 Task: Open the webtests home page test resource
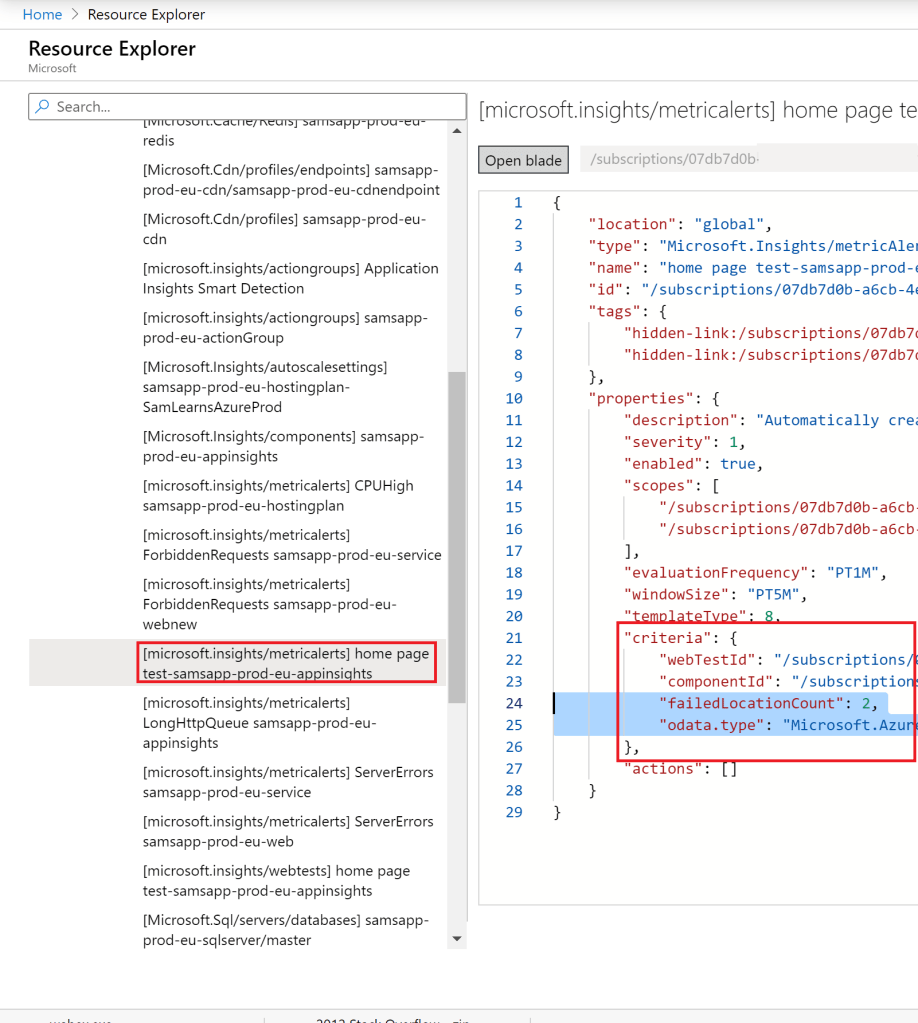(276, 881)
